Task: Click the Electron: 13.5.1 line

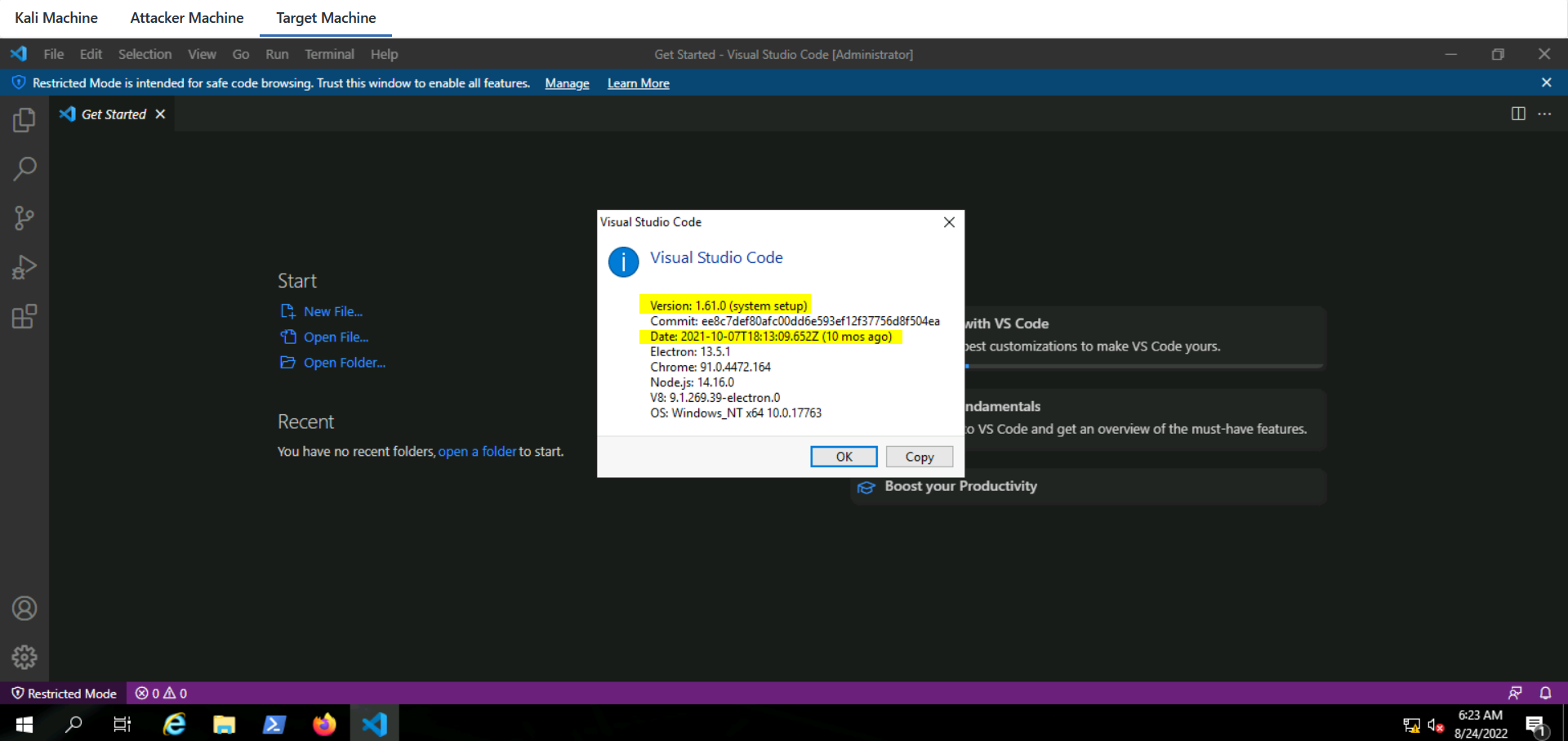Action: (690, 351)
